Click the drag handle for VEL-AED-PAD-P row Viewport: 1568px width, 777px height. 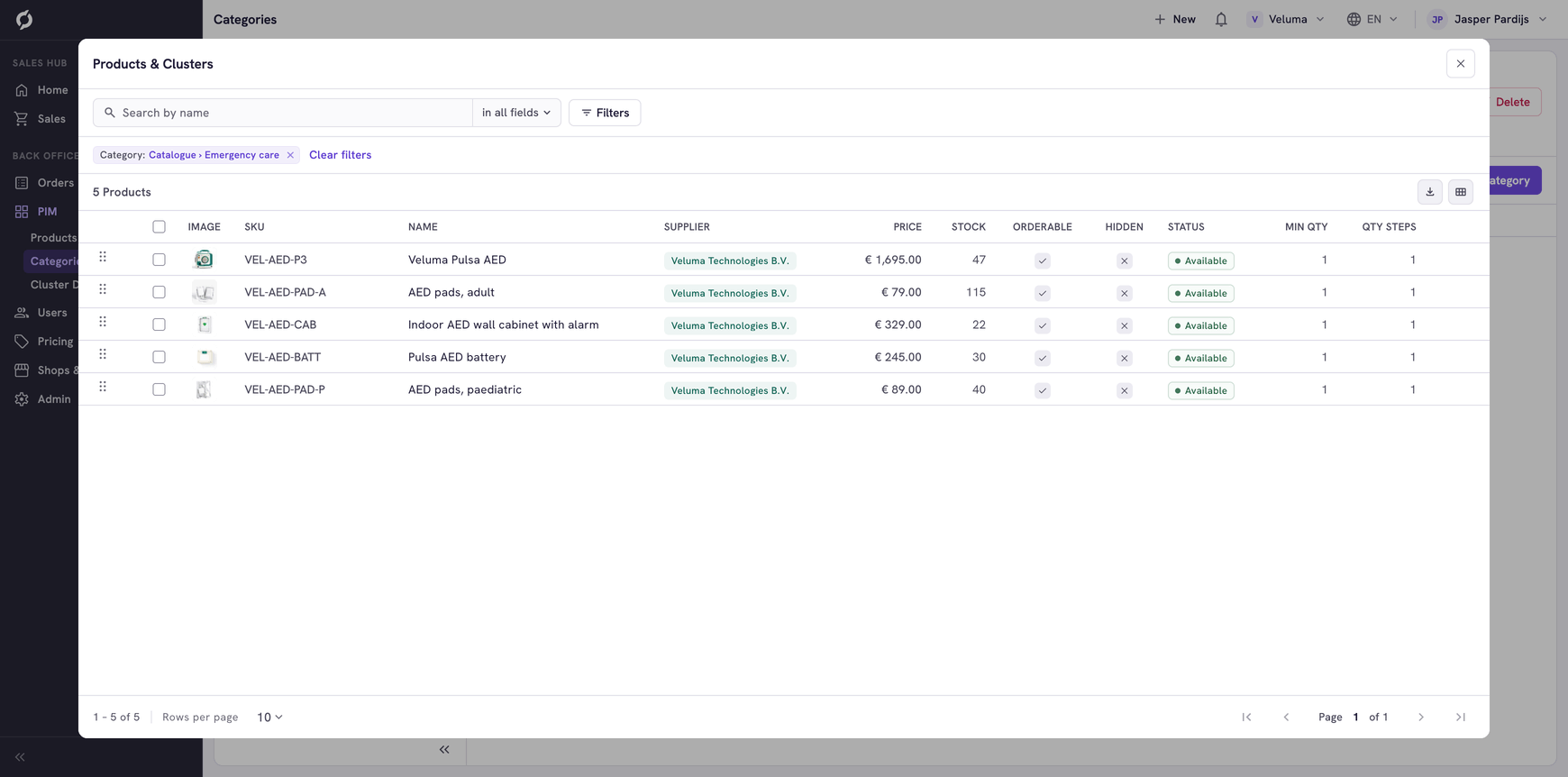[x=103, y=388]
